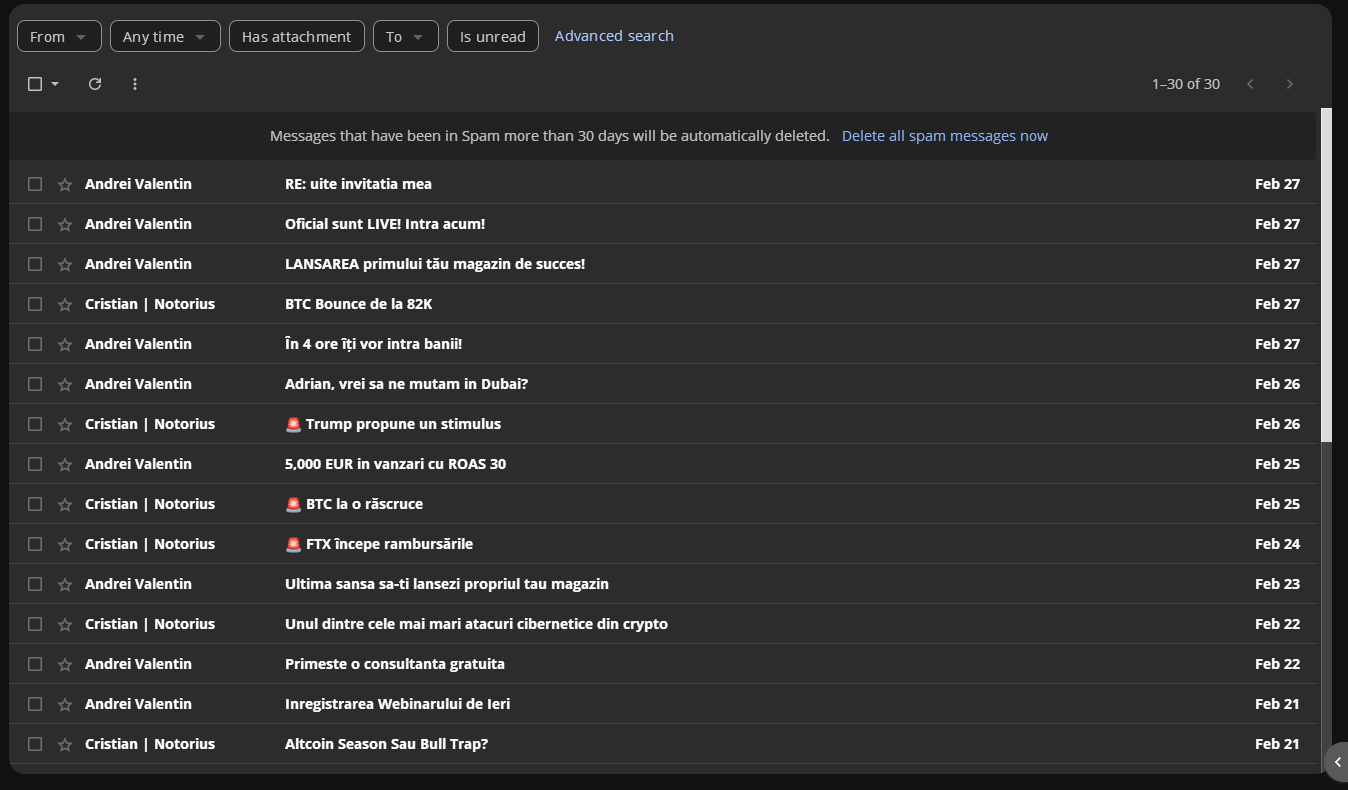Star the 'FTX începe rambursările' email
The width and height of the screenshot is (1348, 790).
(x=65, y=544)
